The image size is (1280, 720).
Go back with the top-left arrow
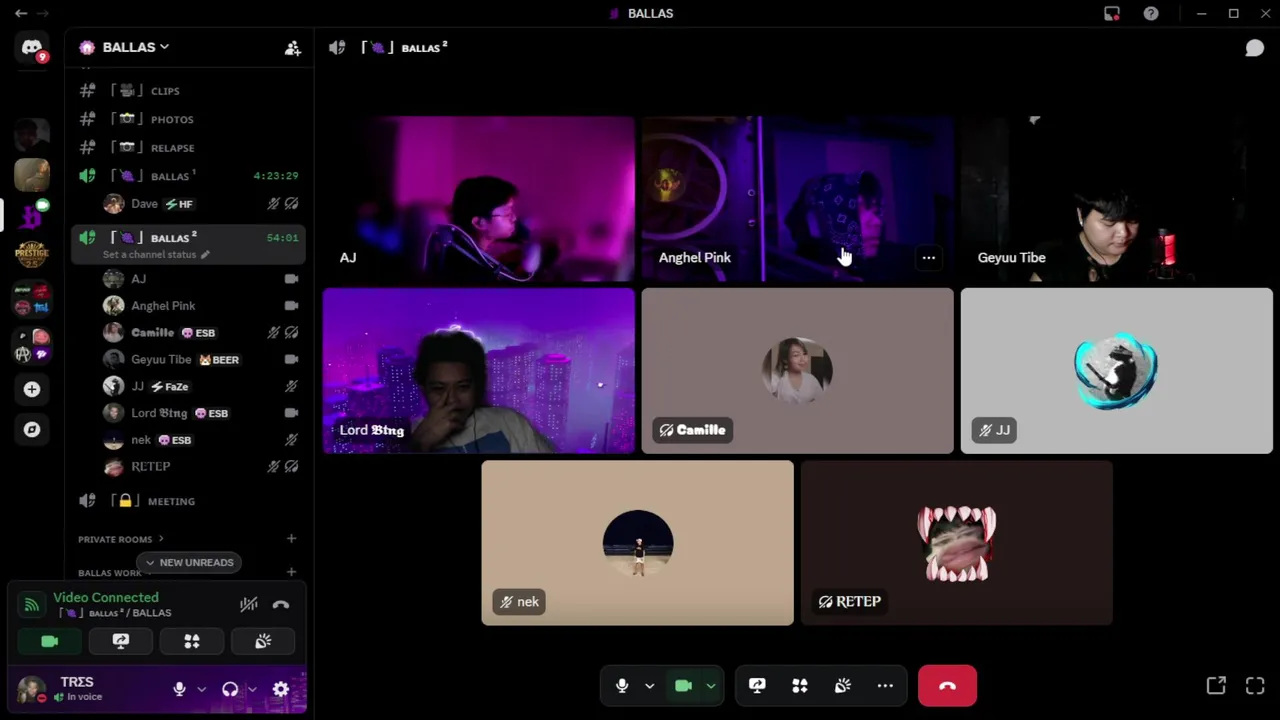(x=20, y=13)
